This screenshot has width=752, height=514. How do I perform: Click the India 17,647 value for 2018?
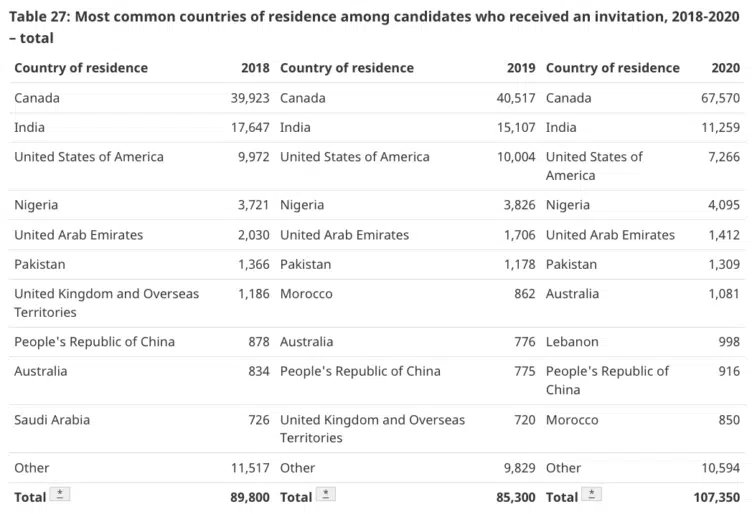250,127
